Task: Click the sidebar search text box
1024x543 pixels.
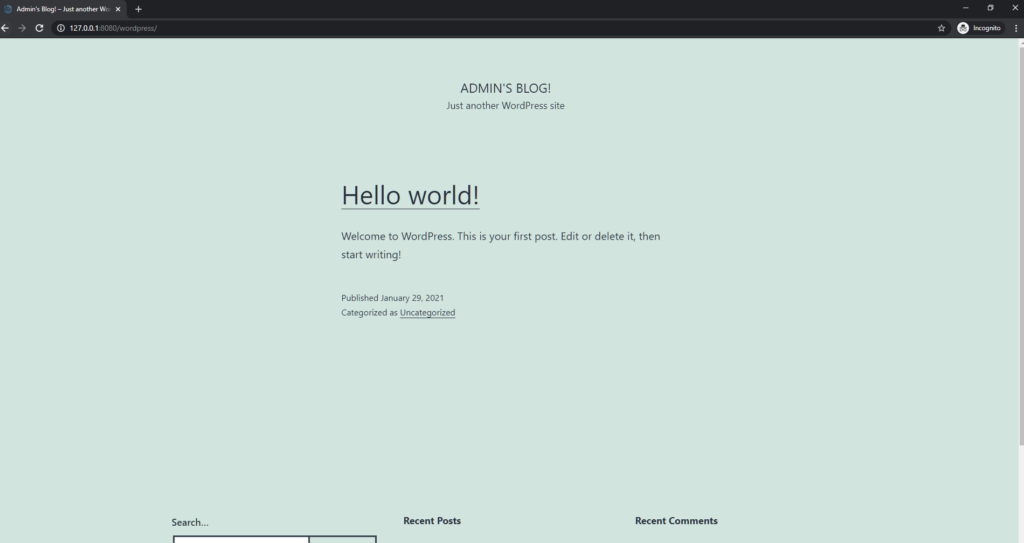Action: pyautogui.click(x=241, y=539)
